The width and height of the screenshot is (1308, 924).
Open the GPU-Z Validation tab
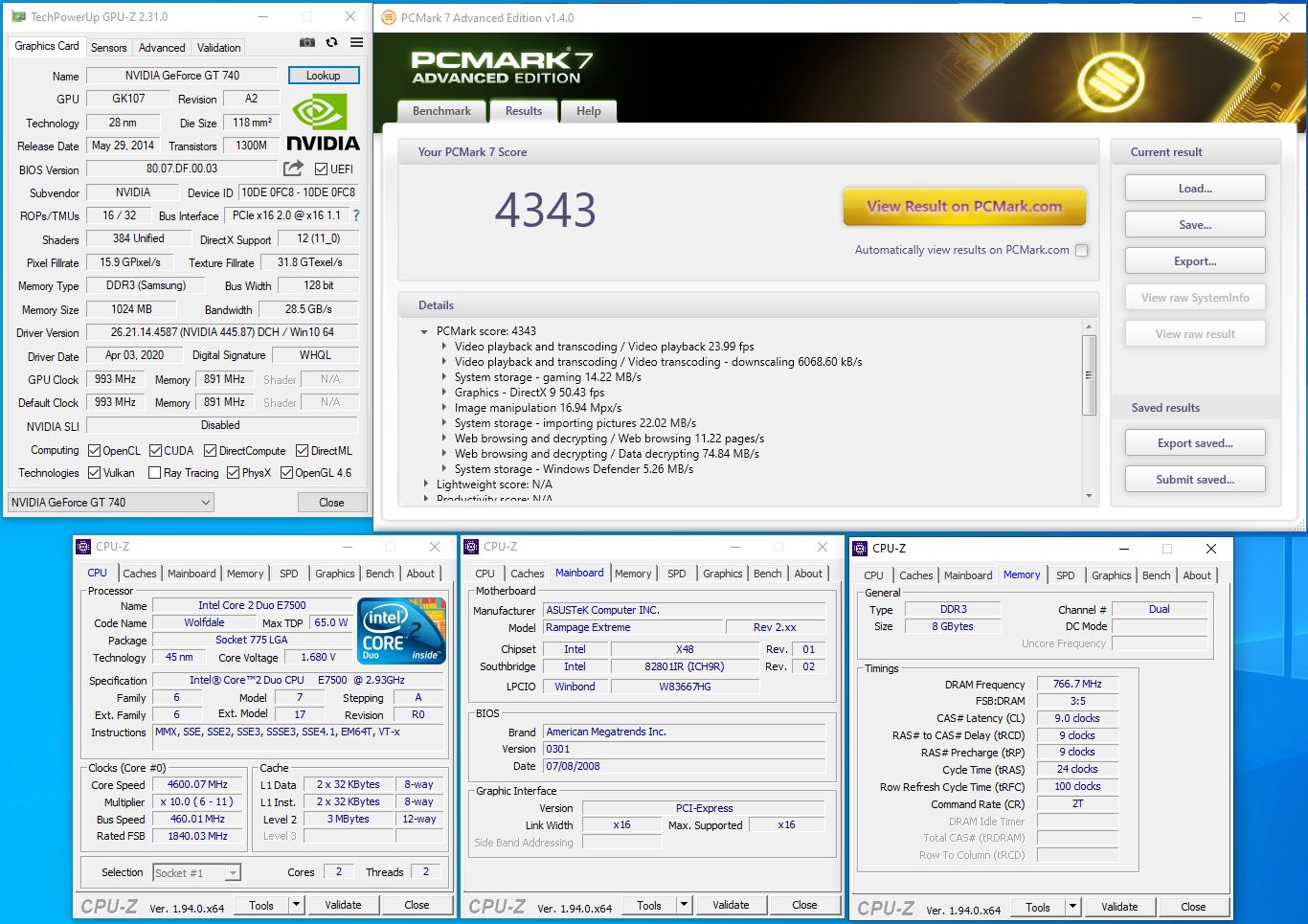click(x=219, y=48)
